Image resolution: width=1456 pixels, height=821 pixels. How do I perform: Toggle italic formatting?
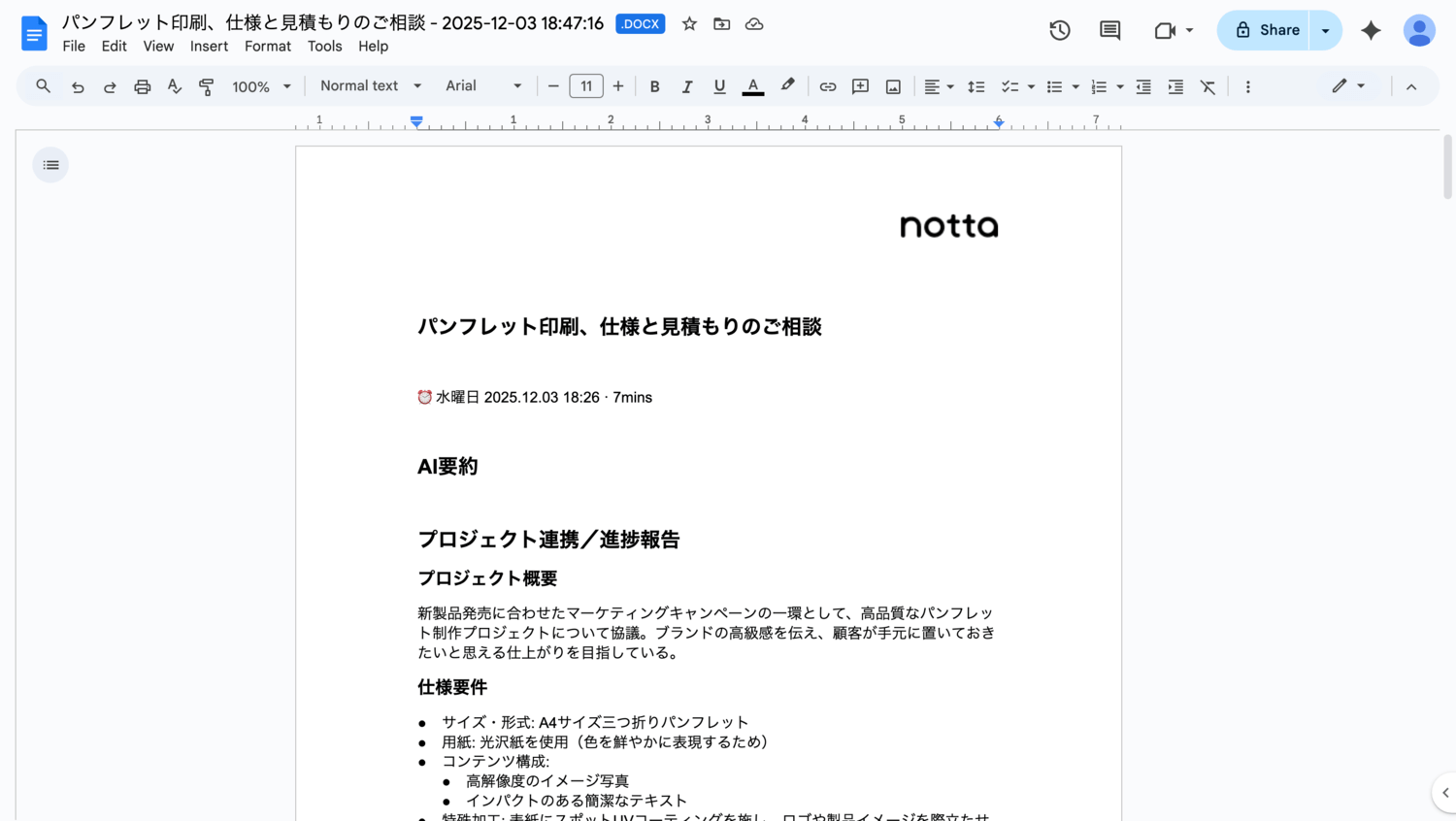(x=686, y=86)
